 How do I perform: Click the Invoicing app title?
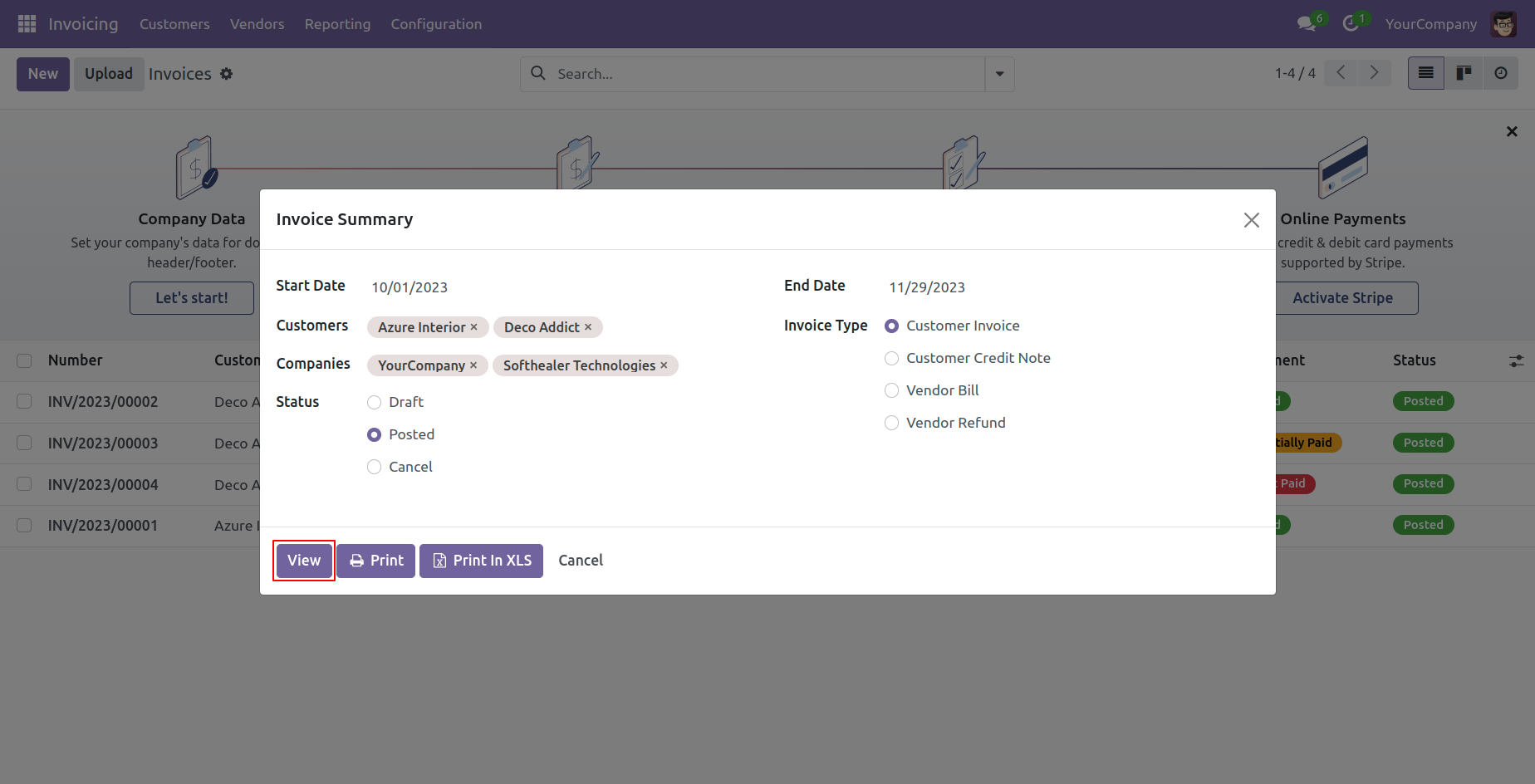click(83, 24)
